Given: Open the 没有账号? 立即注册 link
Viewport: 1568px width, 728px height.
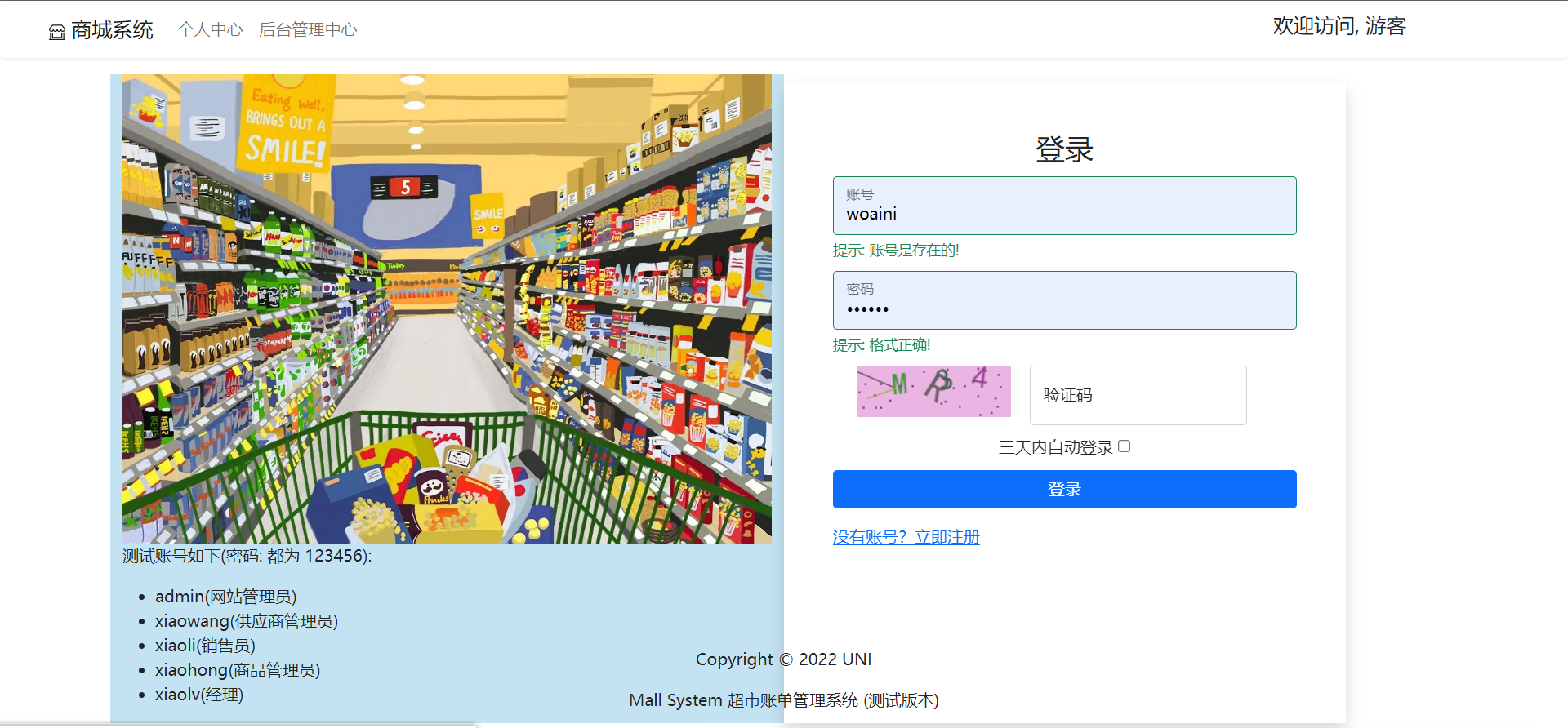Looking at the screenshot, I should (x=906, y=537).
